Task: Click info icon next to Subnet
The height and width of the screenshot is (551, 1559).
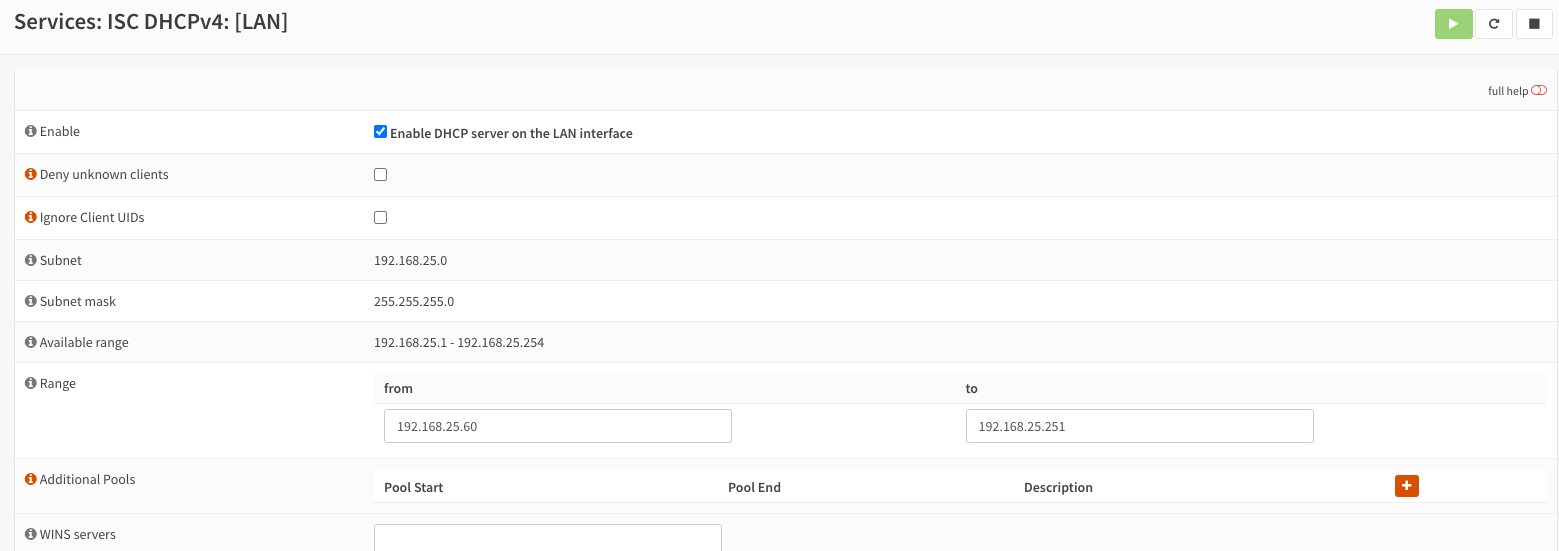Action: 31,261
